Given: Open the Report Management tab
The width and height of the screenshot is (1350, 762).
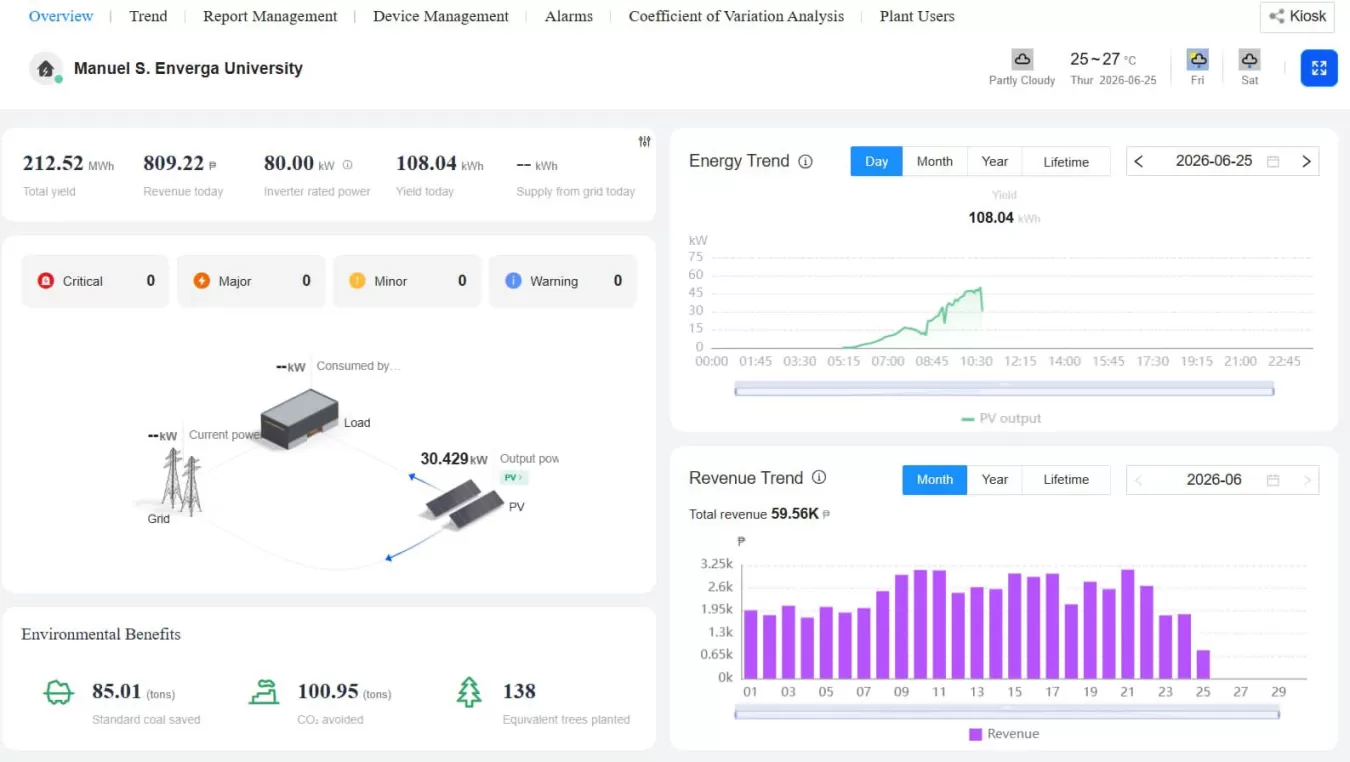Looking at the screenshot, I should coord(270,16).
